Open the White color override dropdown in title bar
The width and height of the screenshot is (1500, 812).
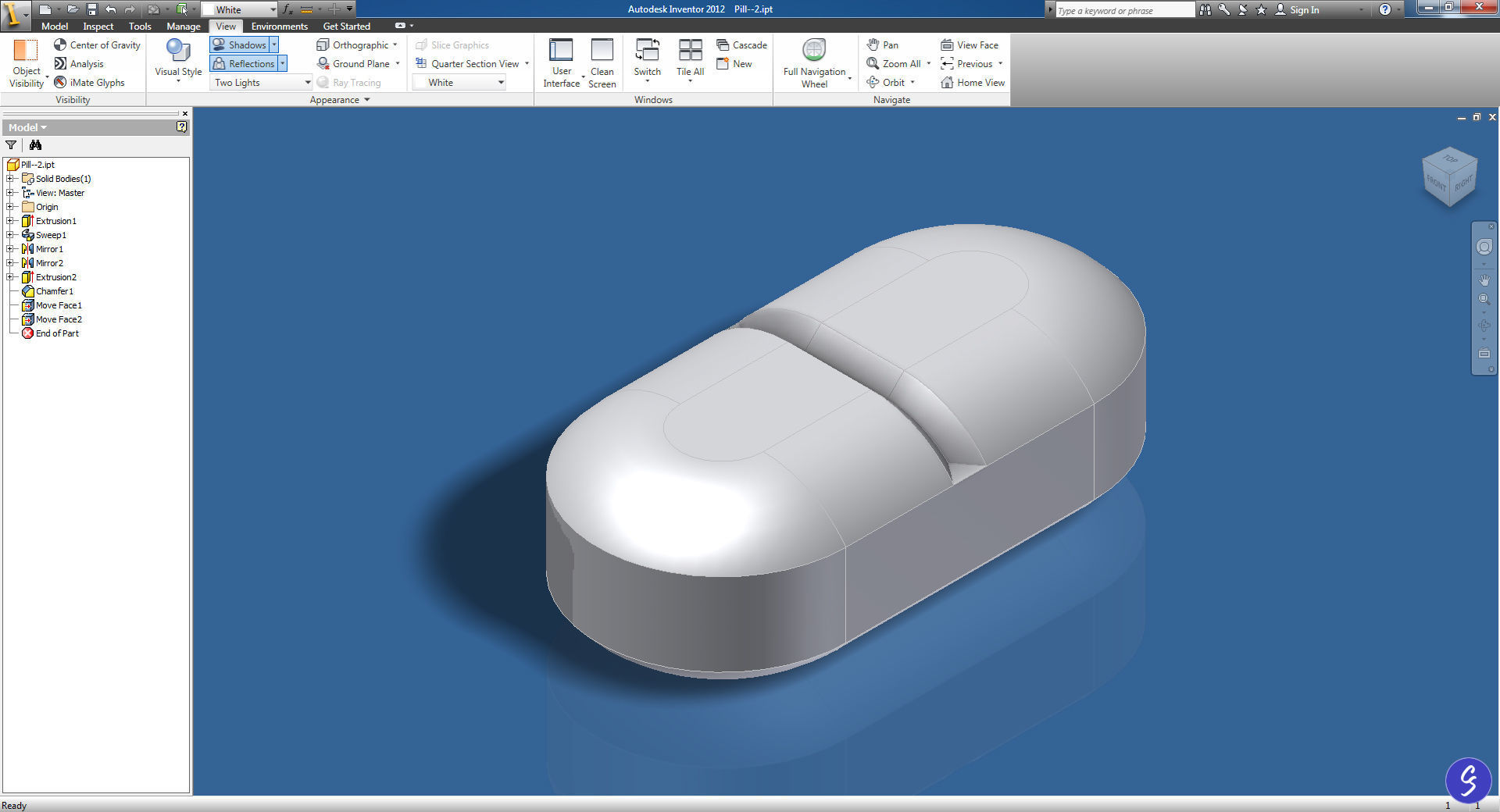click(239, 9)
